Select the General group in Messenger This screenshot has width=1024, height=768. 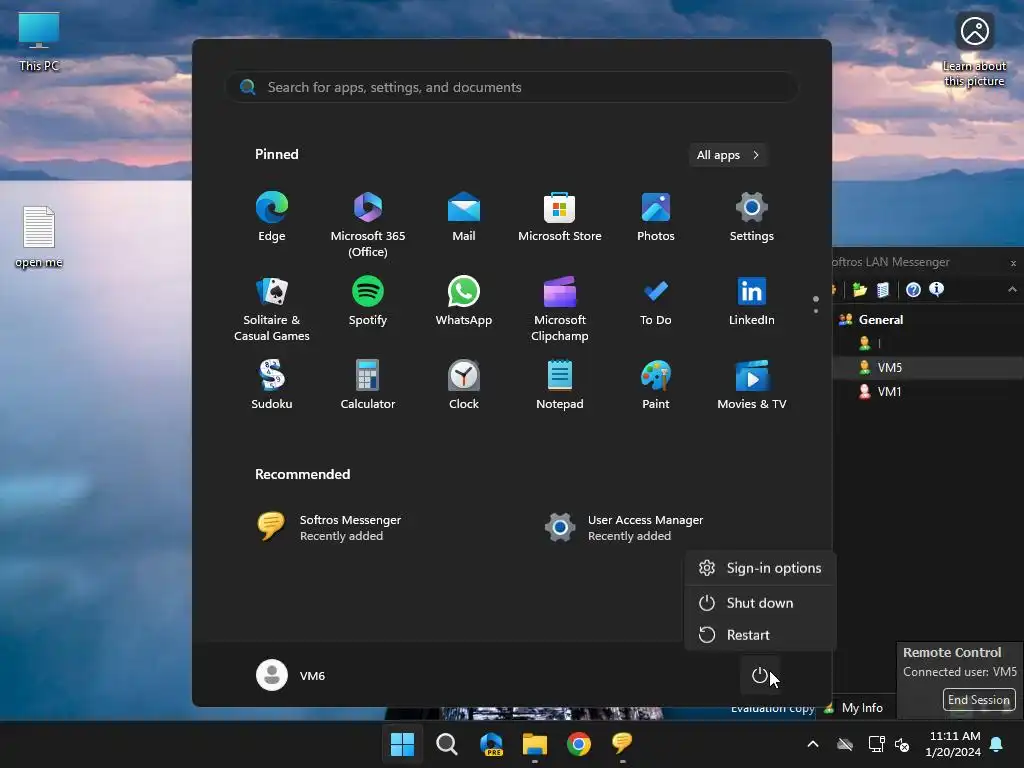pos(881,319)
